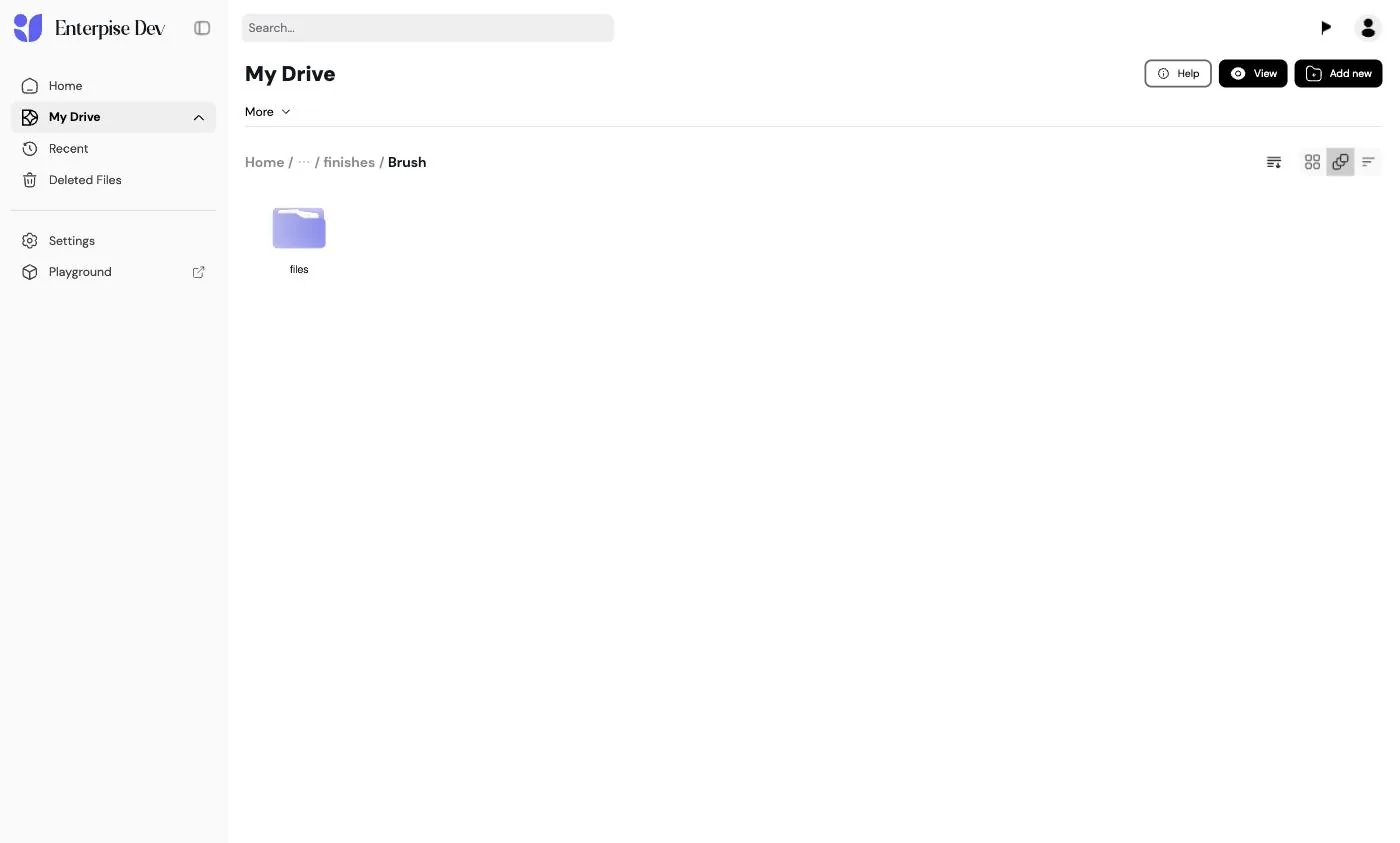Image resolution: width=1400 pixels, height=843 pixels.
Task: Click the Enterpise Dev logo icon
Action: pyautogui.click(x=28, y=28)
